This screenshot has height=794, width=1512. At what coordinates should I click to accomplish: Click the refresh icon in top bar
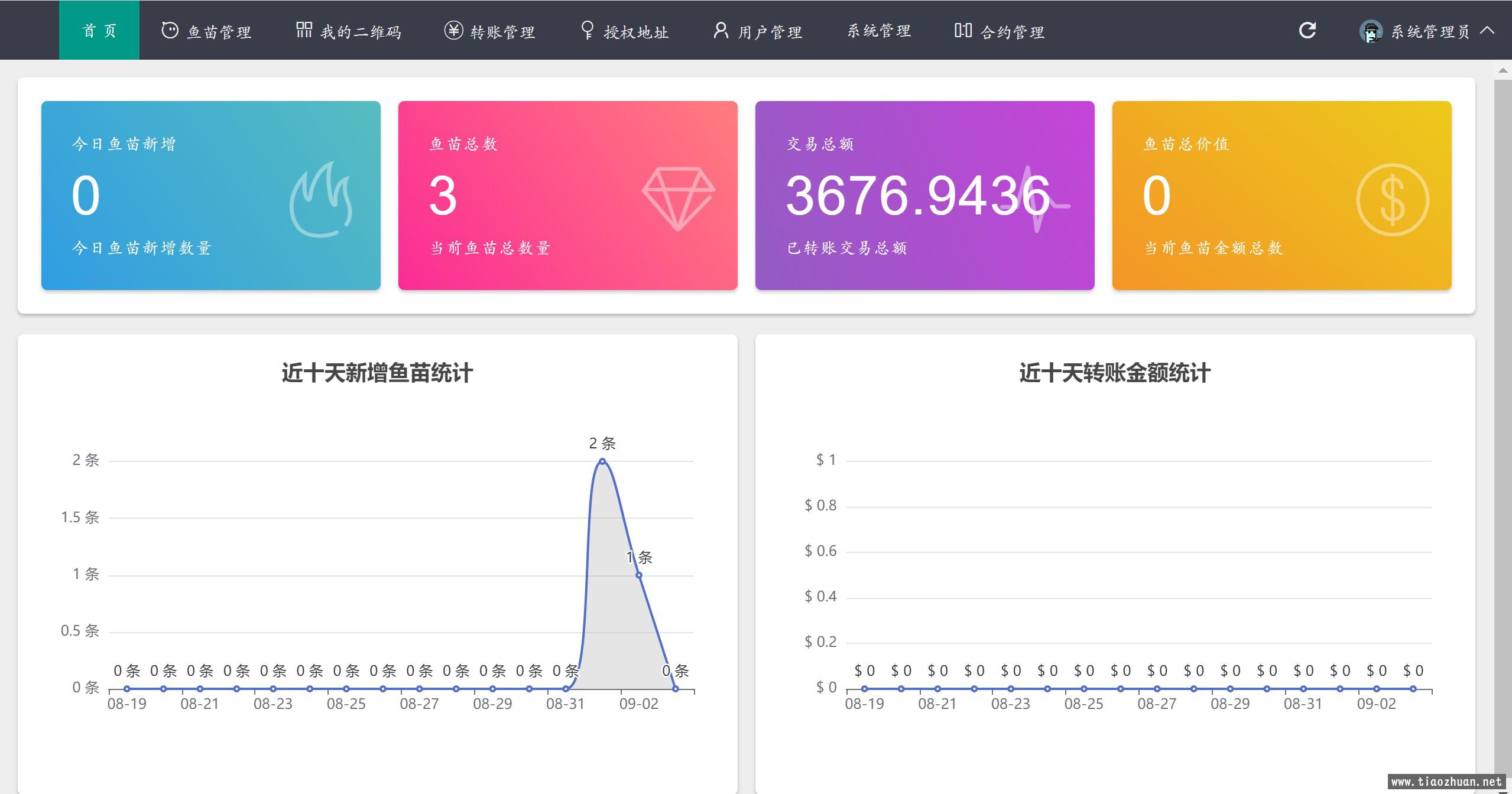[x=1307, y=31]
